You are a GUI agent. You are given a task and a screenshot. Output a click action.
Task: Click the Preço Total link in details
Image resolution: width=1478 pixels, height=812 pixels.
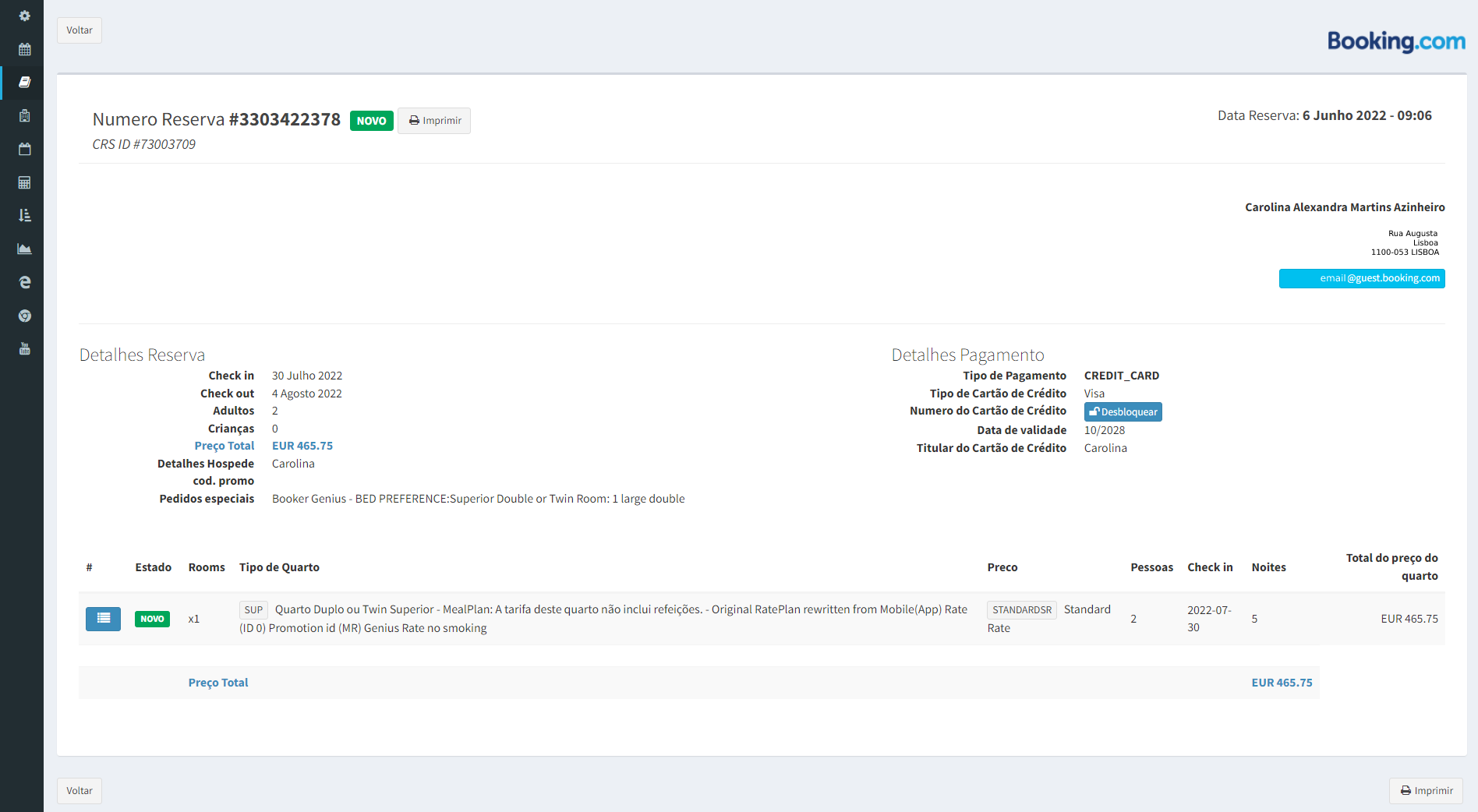(225, 446)
